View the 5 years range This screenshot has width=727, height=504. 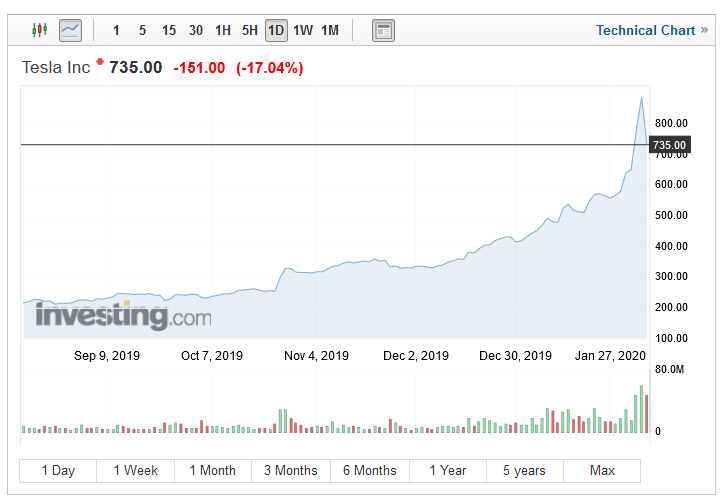click(524, 471)
